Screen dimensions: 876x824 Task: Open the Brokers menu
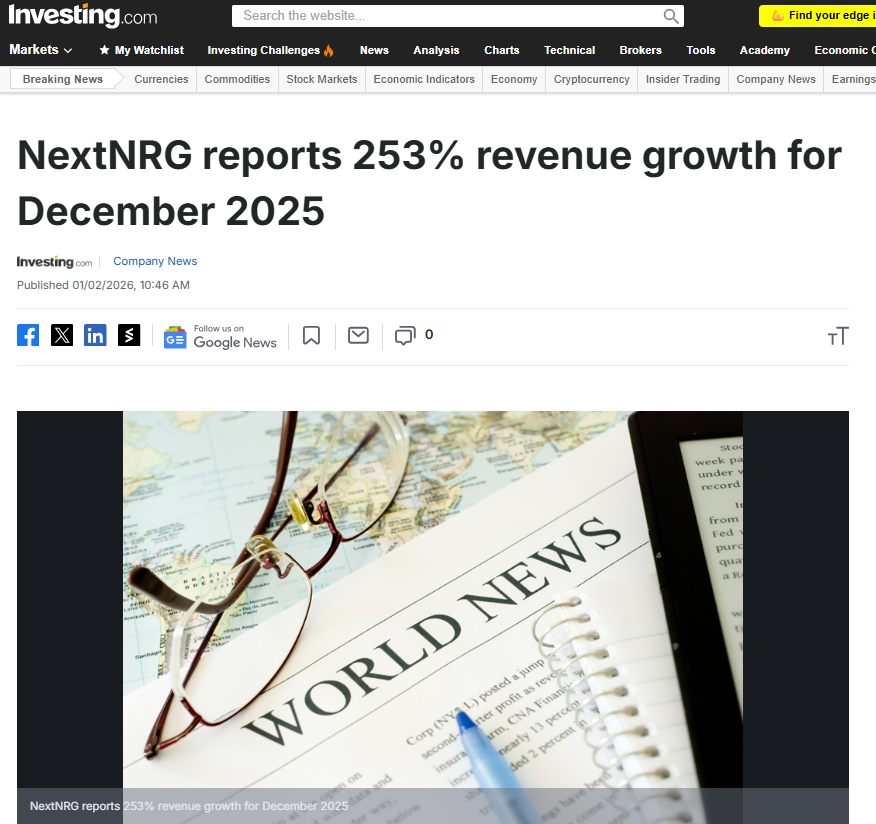pos(640,50)
